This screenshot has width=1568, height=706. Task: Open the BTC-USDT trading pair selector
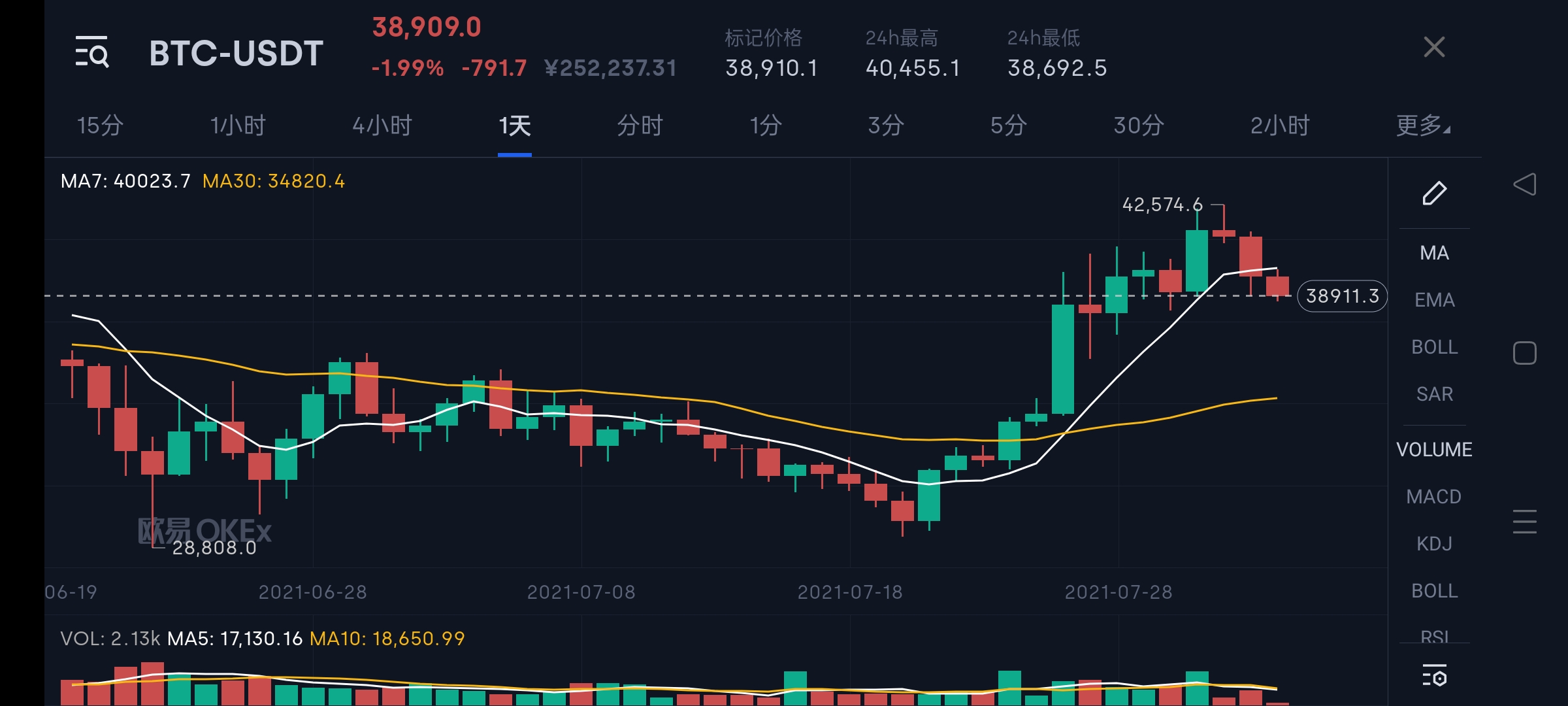(236, 54)
